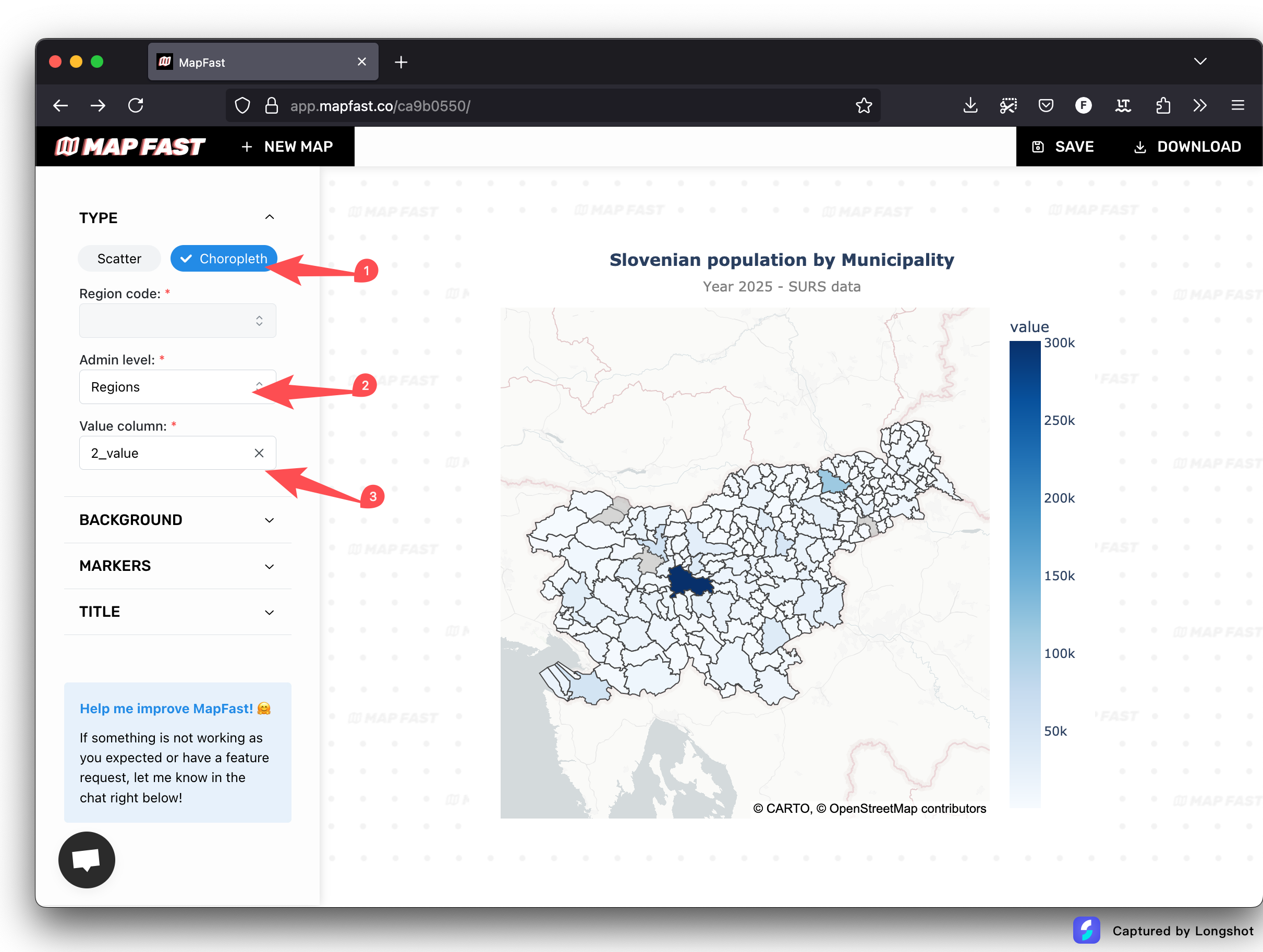
Task: Click the URL address bar
Action: point(553,106)
